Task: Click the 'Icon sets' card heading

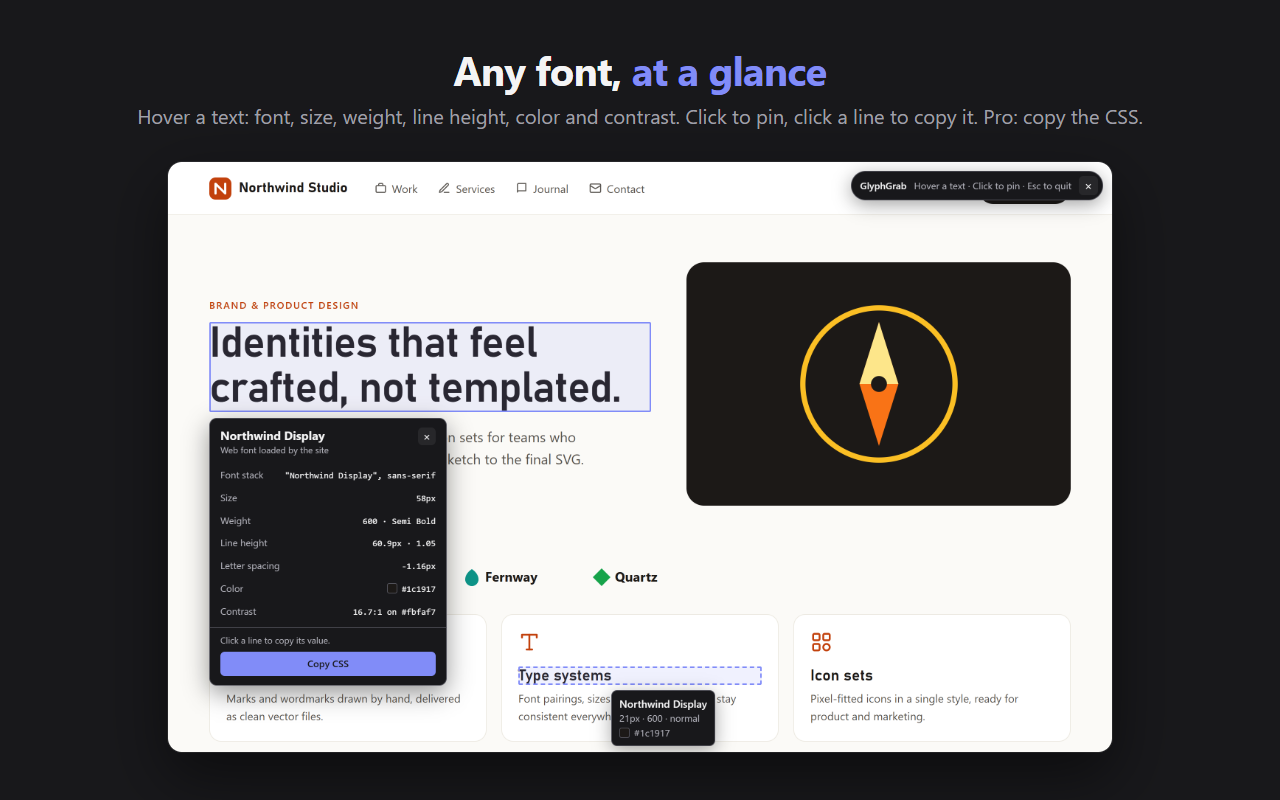Action: click(x=842, y=676)
